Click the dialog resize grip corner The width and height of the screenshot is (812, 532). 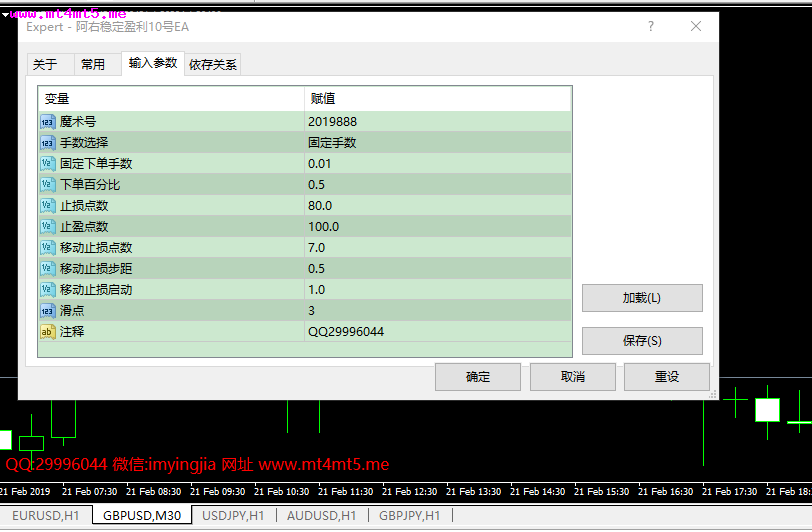(713, 395)
